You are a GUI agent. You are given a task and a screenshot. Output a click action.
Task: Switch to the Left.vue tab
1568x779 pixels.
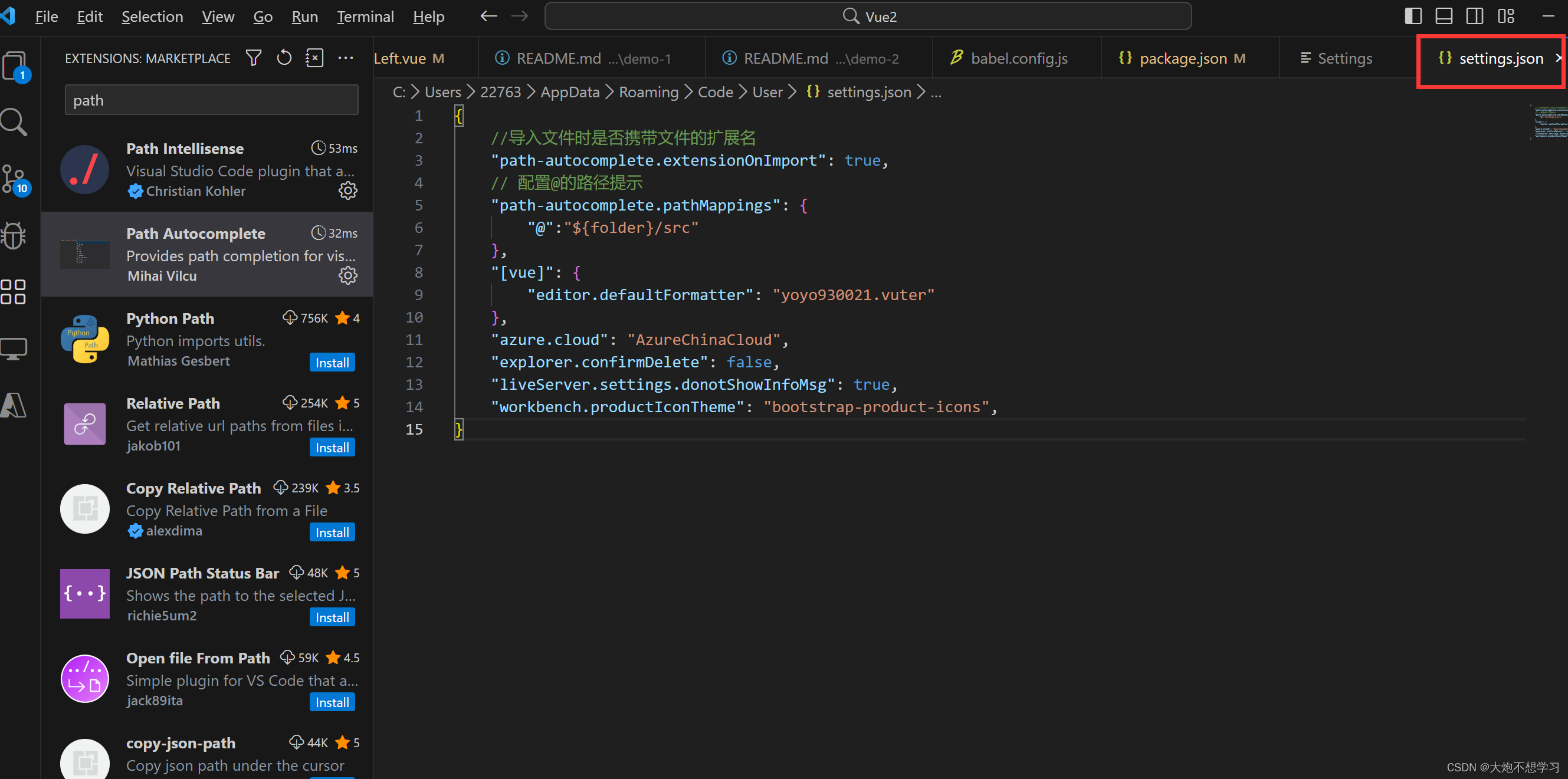tap(425, 58)
